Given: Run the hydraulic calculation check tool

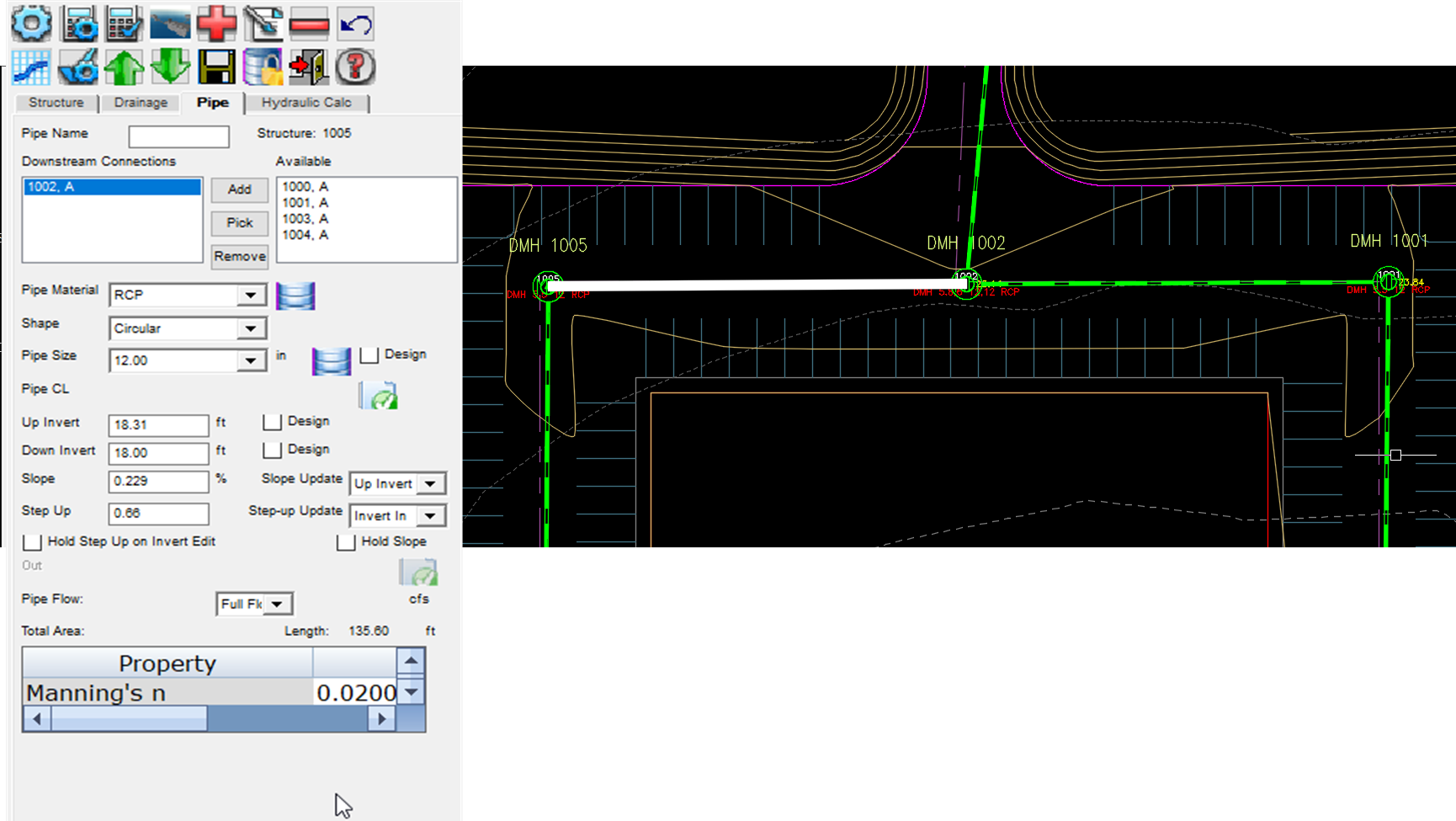Looking at the screenshot, I should click(122, 24).
